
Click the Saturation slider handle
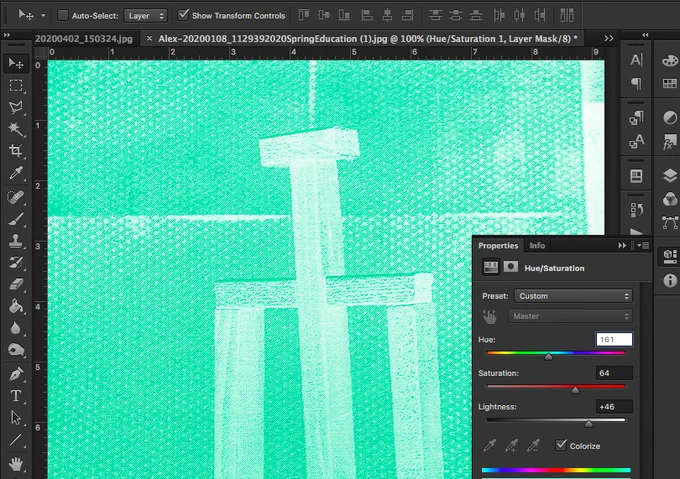point(575,390)
